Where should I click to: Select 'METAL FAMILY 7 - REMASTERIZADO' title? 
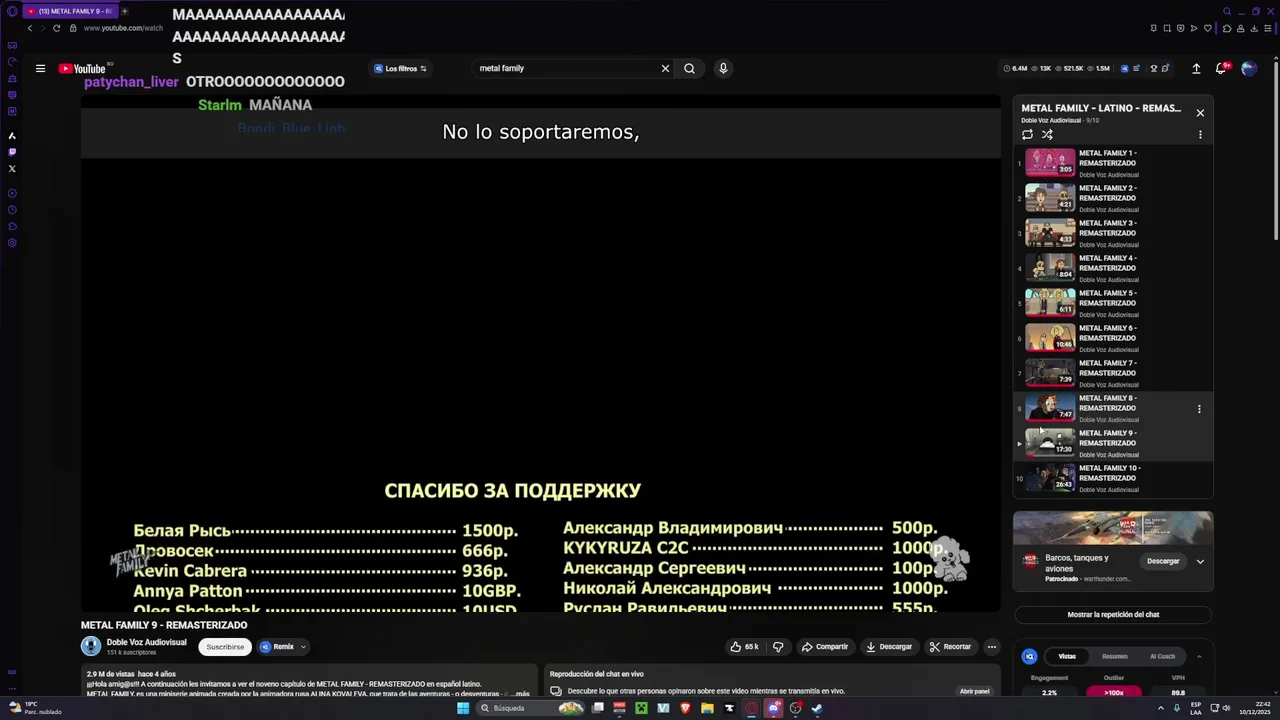point(1107,368)
